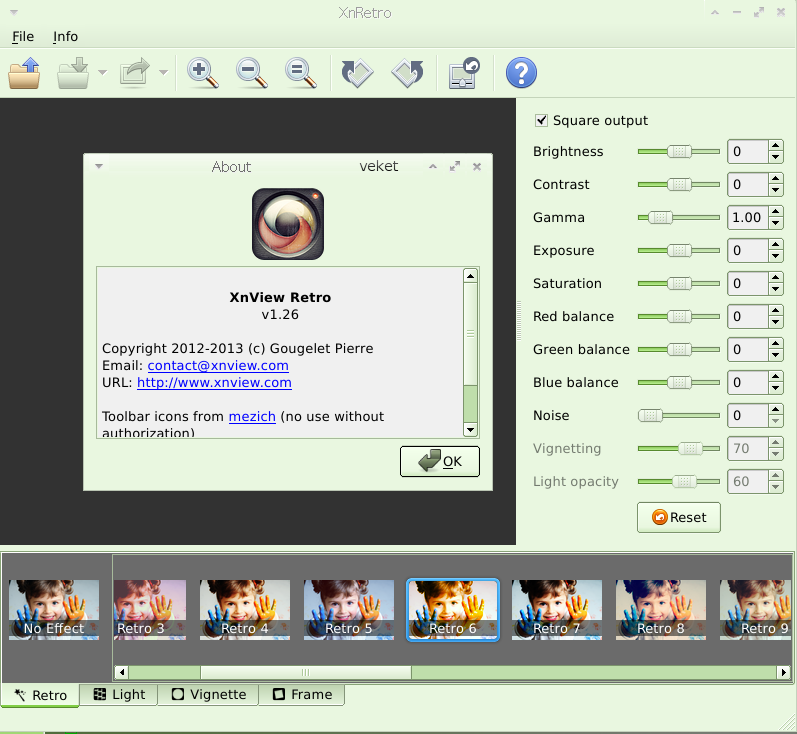Image resolution: width=797 pixels, height=734 pixels.
Task: Maximize the About dialog
Action: tap(455, 167)
